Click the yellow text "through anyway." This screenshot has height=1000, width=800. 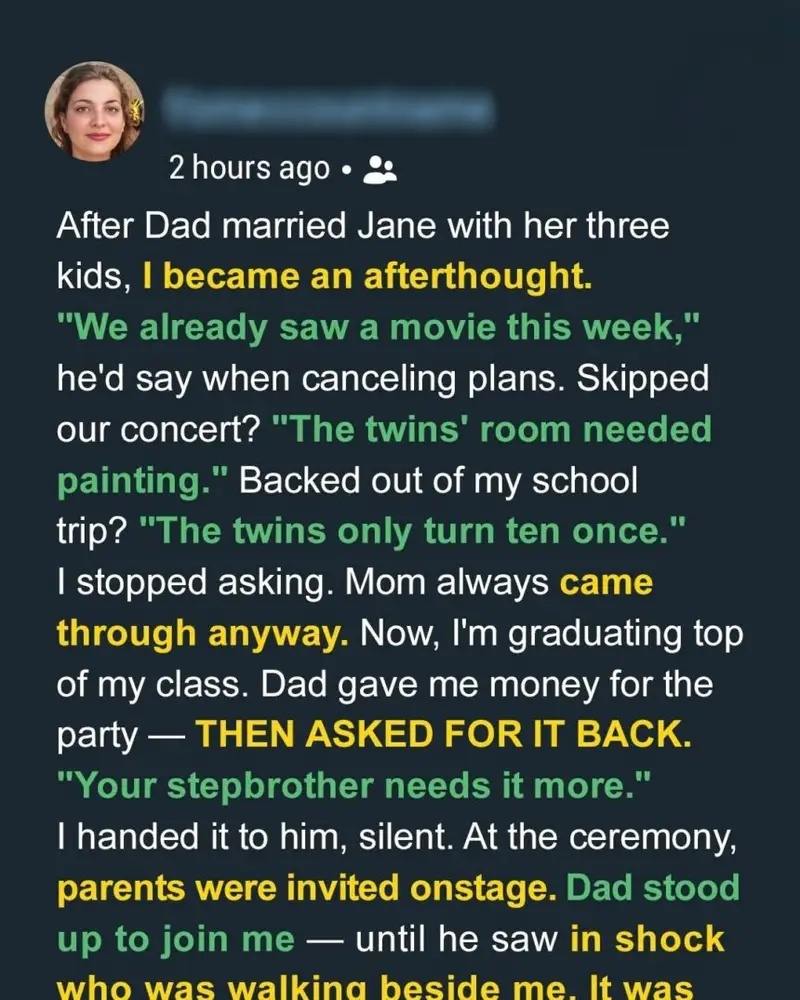tap(203, 633)
